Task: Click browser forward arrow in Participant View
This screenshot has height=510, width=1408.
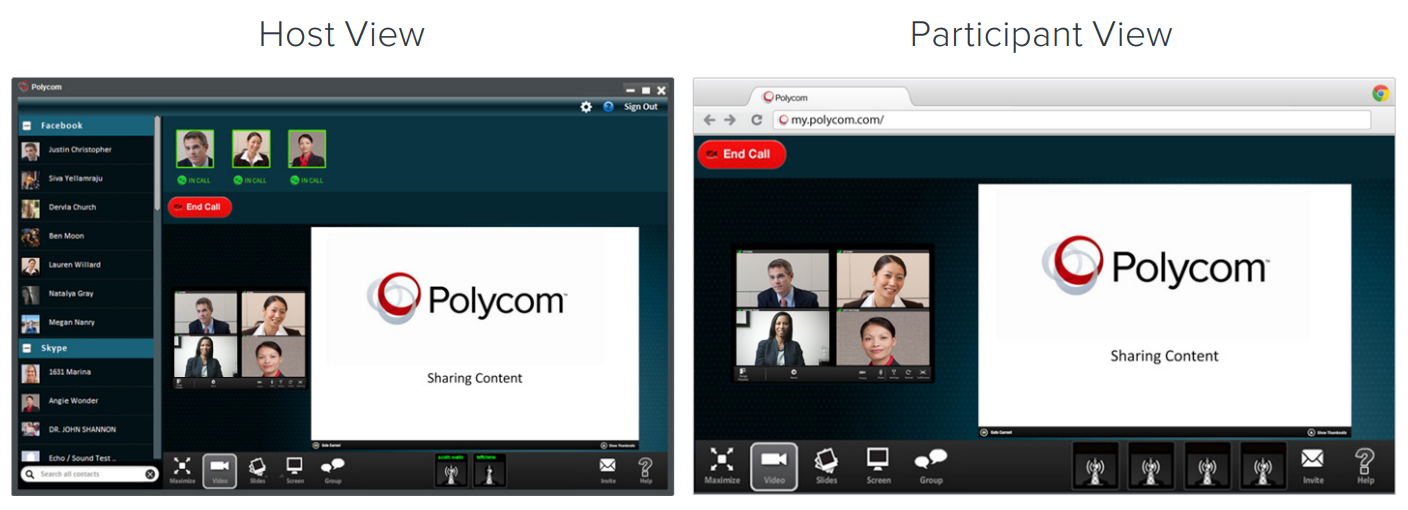Action: (x=731, y=119)
